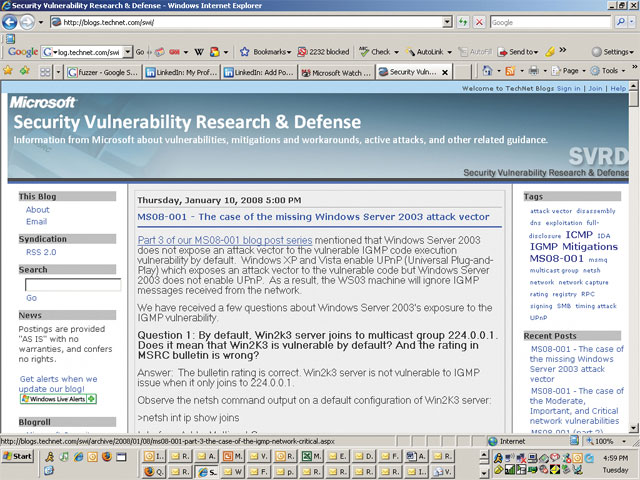This screenshot has height=480, width=640.
Task: Click the Refresh page icon
Action: 463,22
